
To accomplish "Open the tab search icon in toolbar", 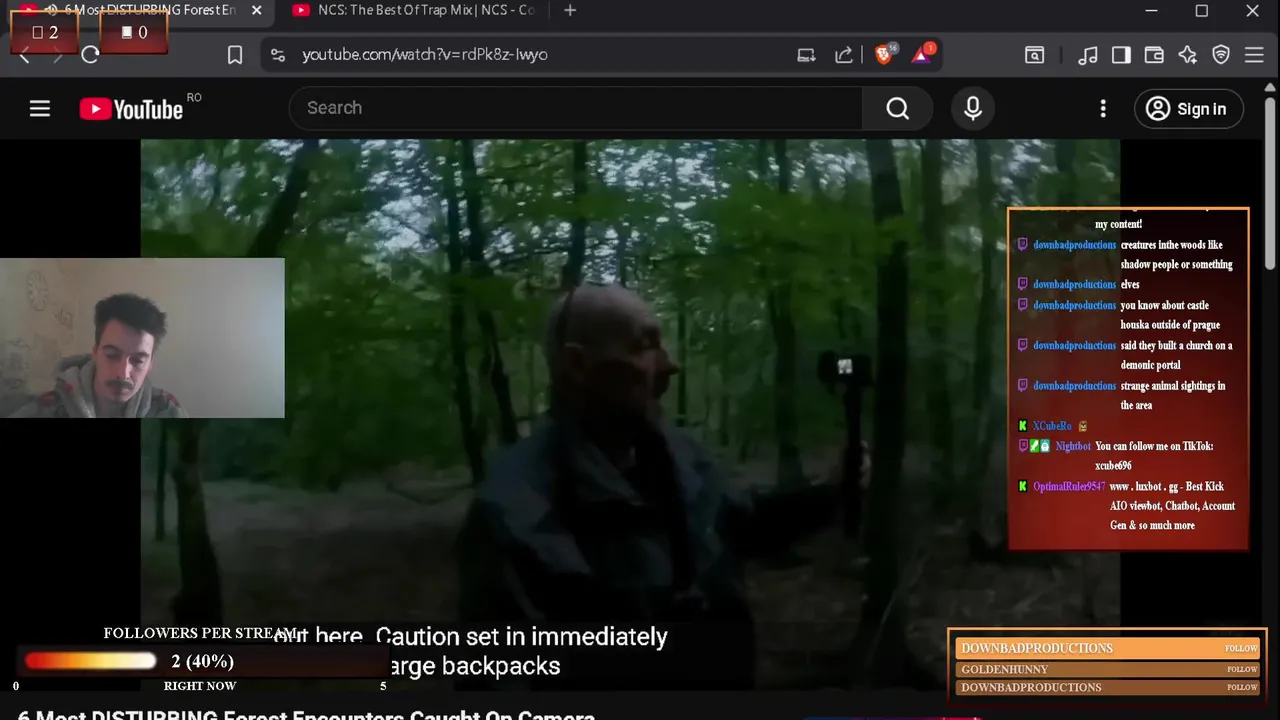I will [1035, 55].
